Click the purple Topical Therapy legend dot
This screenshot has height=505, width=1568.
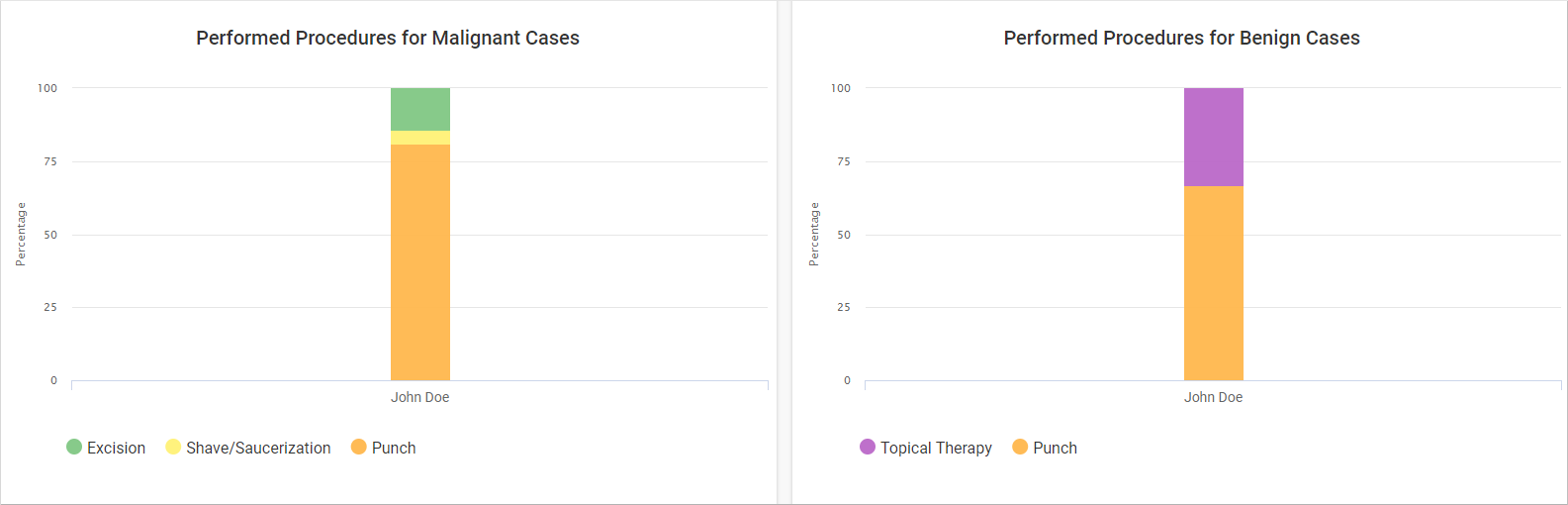point(868,447)
